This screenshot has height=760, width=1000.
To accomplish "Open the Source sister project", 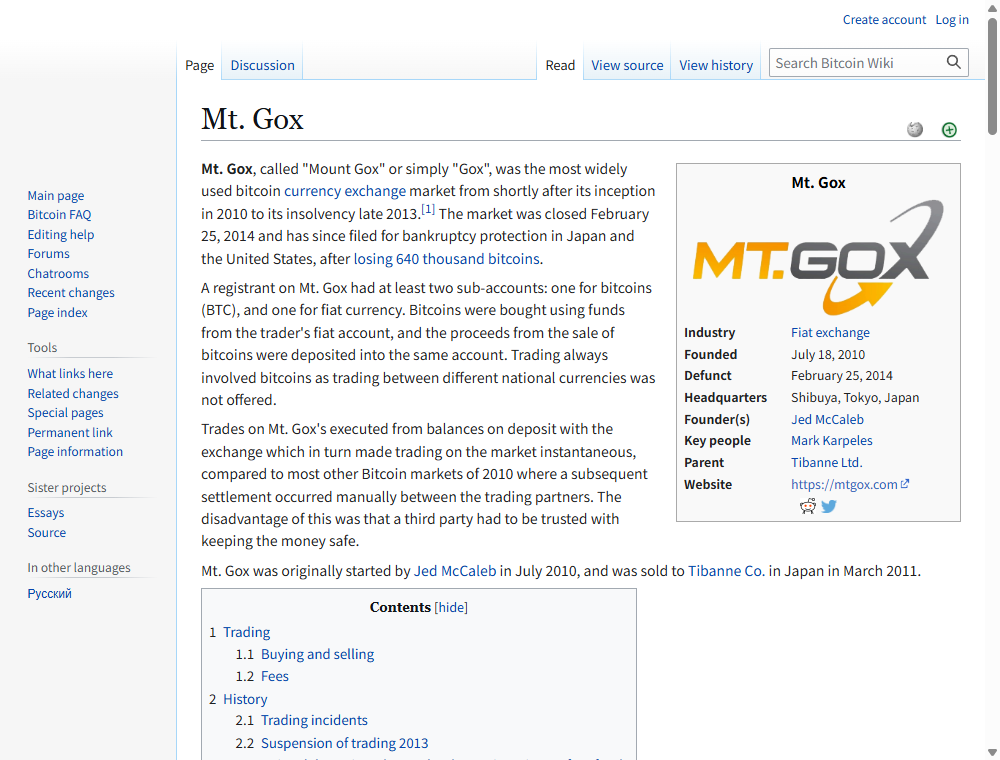I will [47, 532].
